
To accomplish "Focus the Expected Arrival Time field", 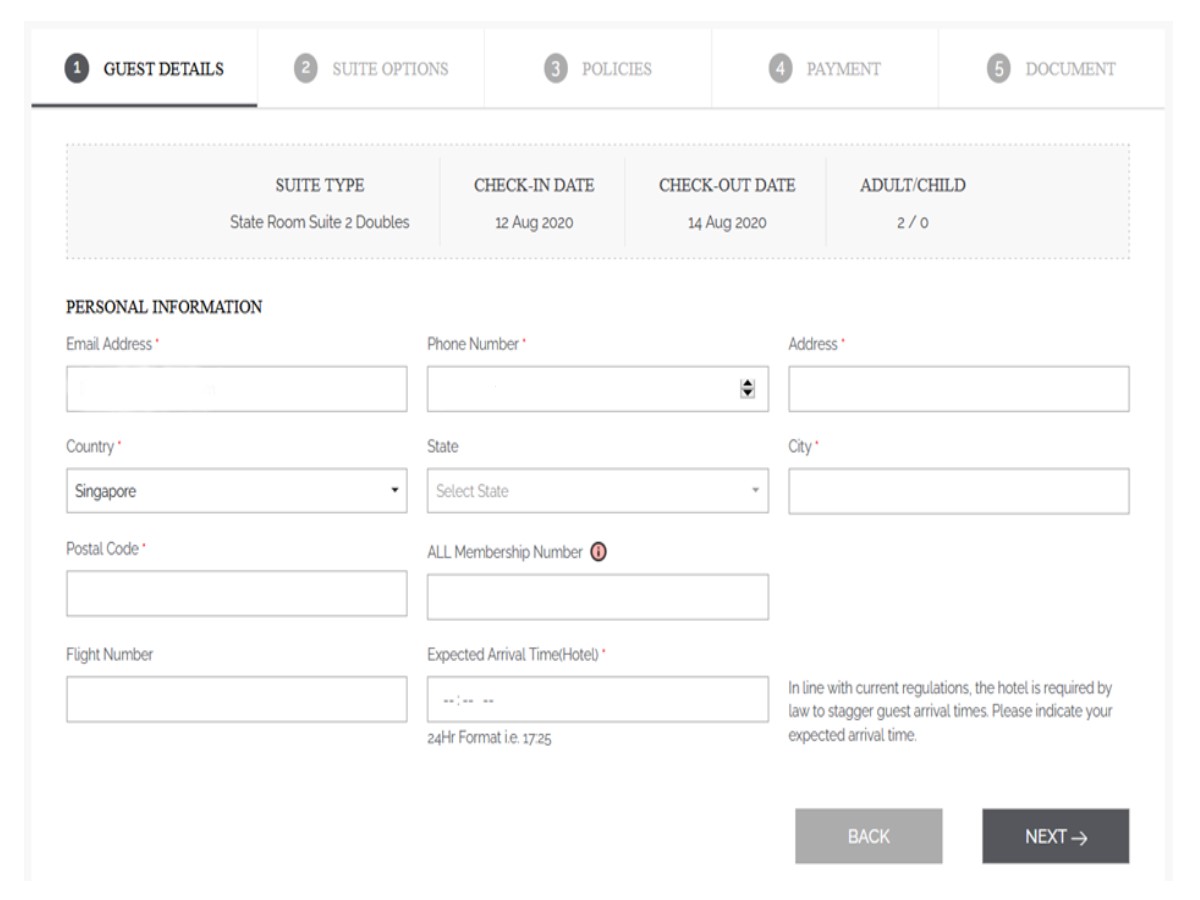I will pos(598,699).
